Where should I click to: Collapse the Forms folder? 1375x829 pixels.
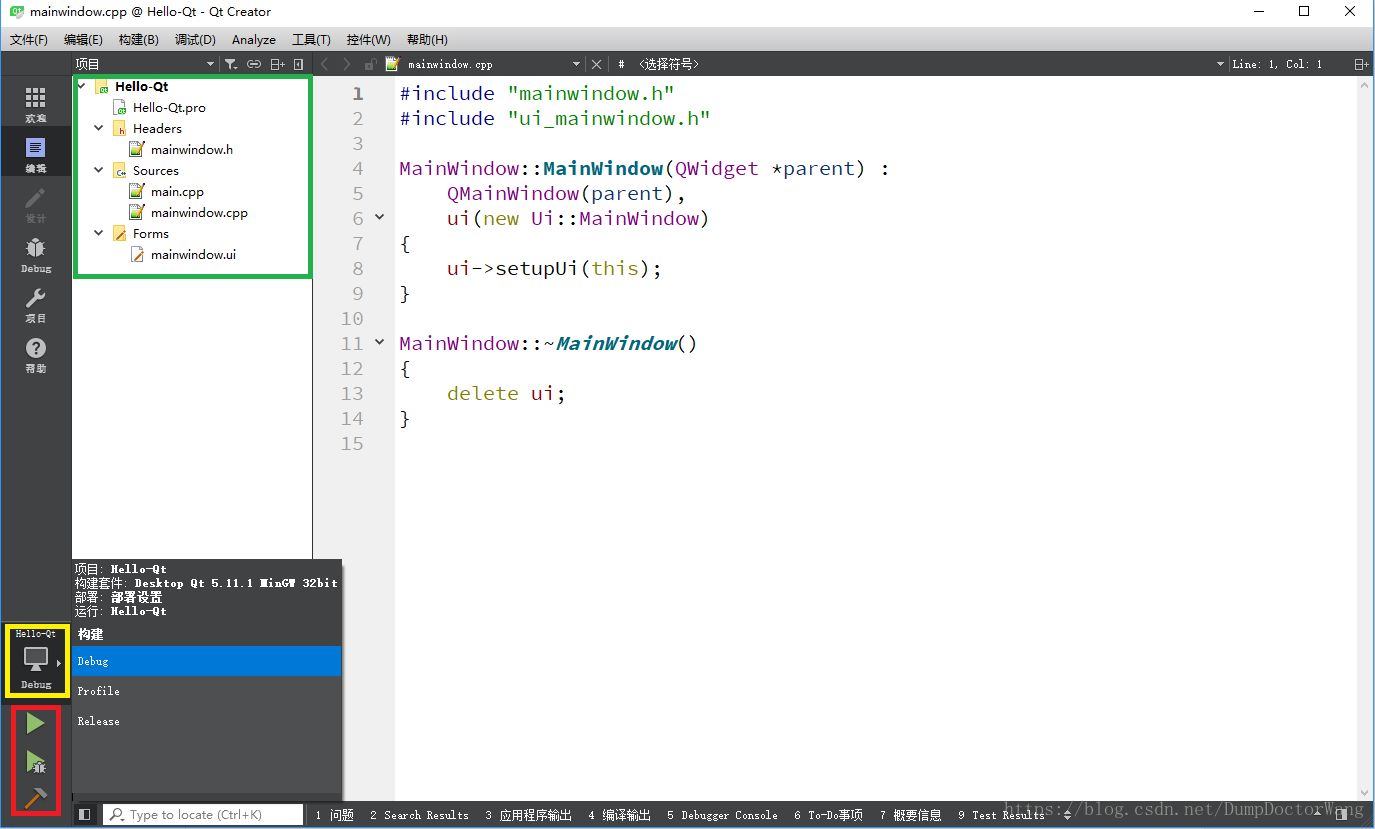(99, 233)
